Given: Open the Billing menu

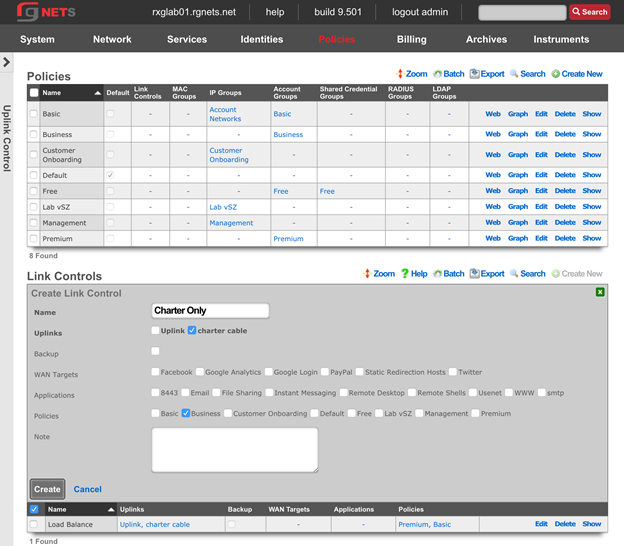Looking at the screenshot, I should [411, 39].
